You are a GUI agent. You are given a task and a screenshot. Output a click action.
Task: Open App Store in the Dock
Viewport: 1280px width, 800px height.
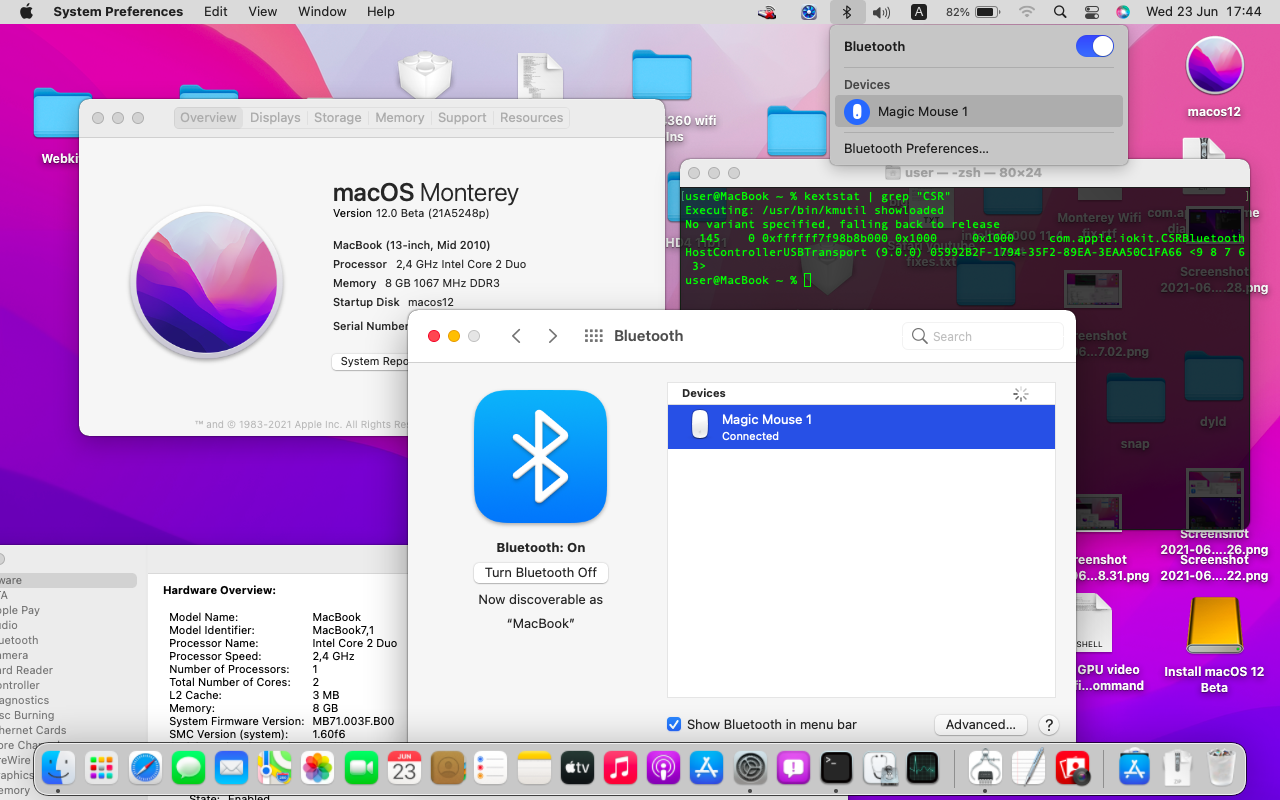707,768
